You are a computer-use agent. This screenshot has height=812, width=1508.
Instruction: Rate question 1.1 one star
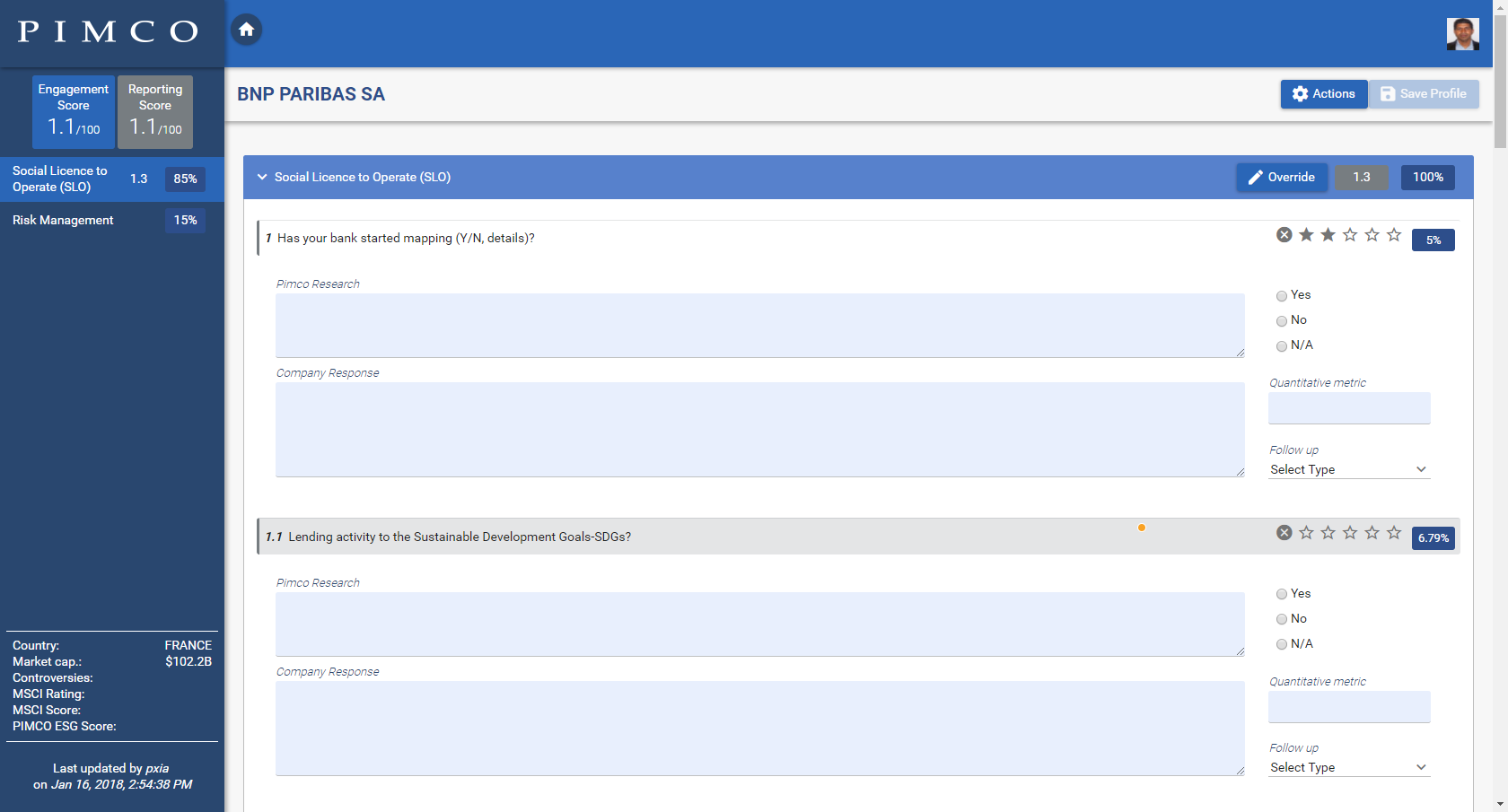(1306, 533)
